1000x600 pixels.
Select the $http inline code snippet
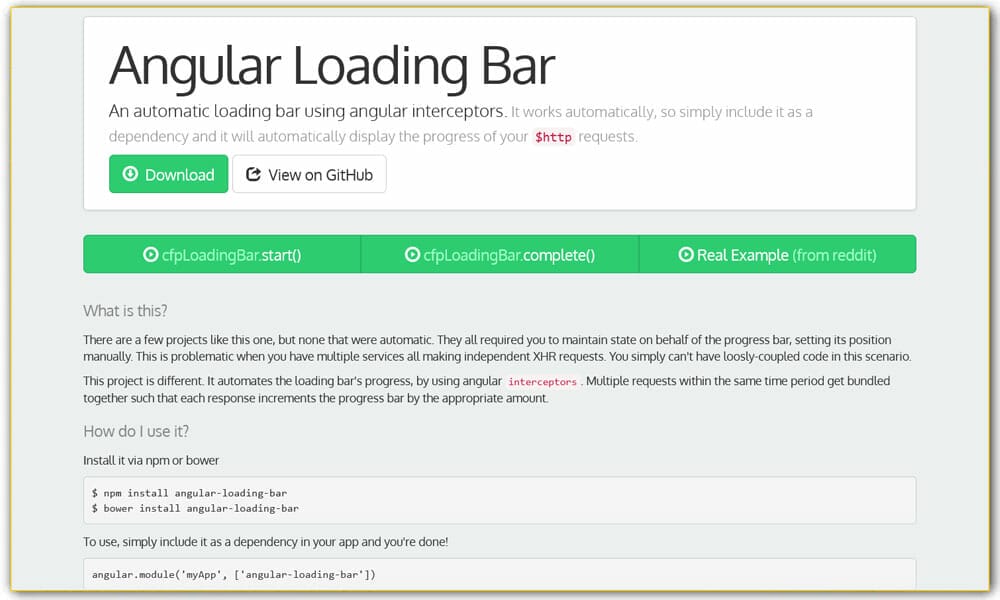pos(554,137)
